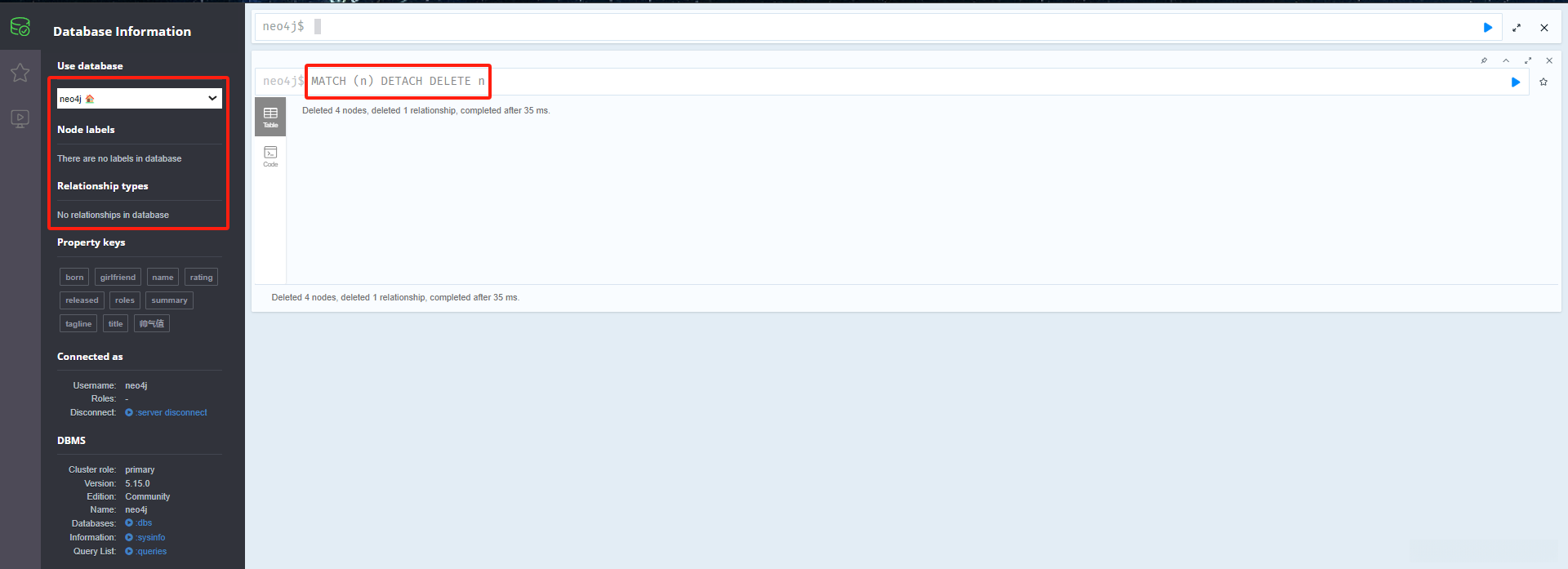The height and width of the screenshot is (569, 1568).
Task: Click the 'title' property key
Action: (116, 324)
